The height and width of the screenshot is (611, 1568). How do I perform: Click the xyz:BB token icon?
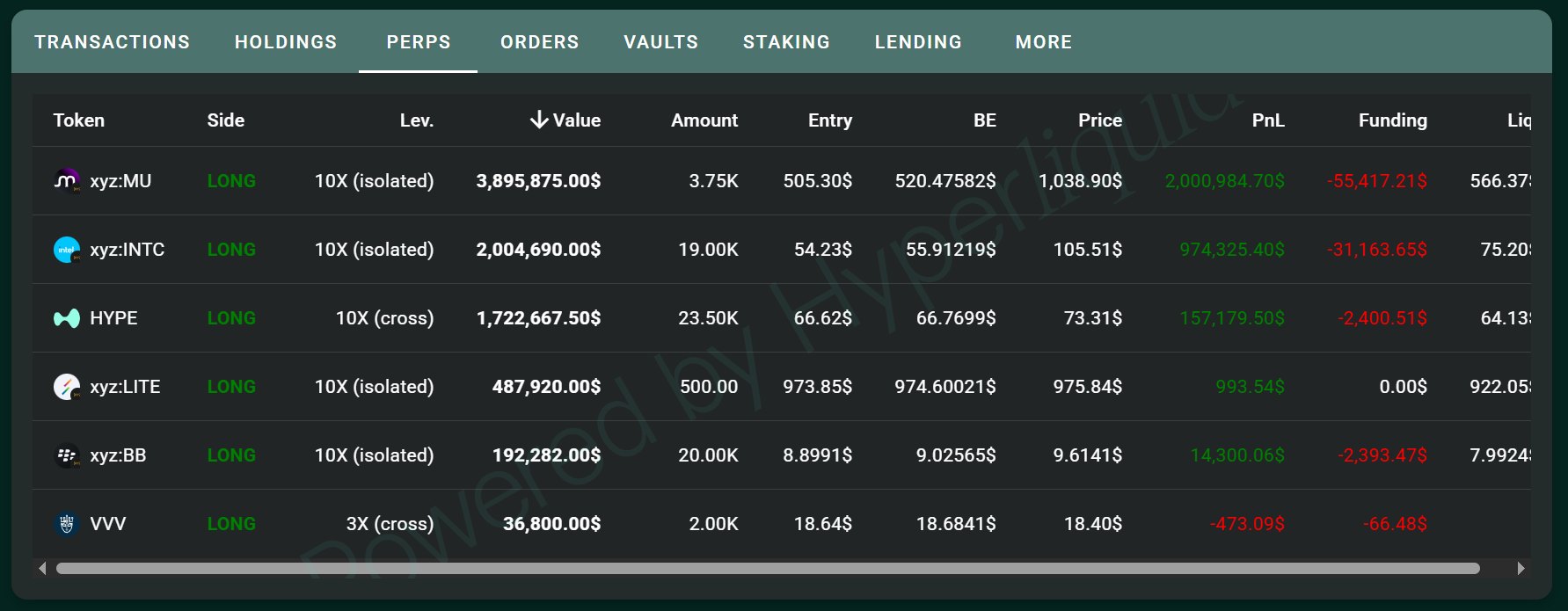point(67,455)
